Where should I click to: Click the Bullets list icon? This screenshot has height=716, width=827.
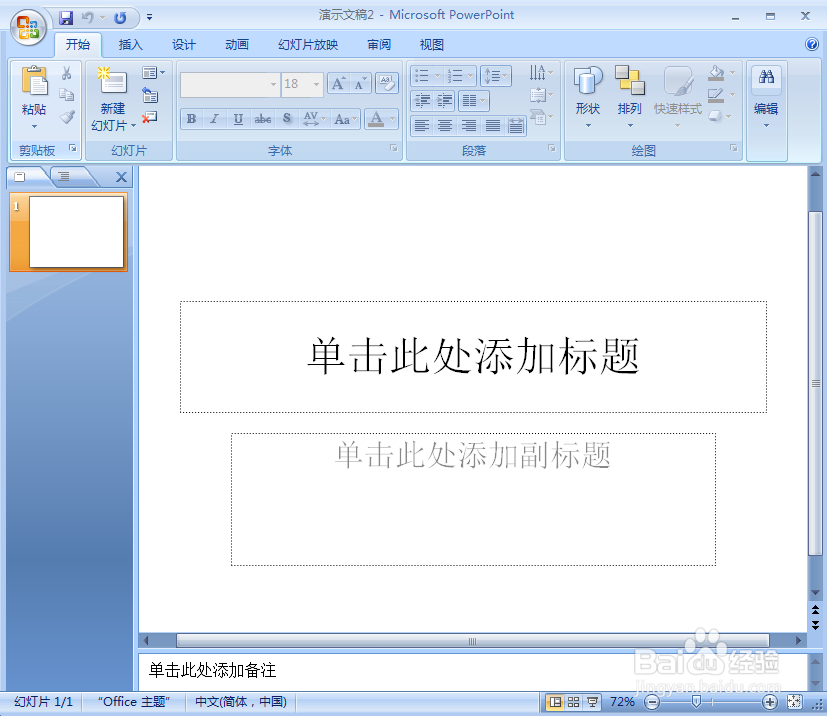421,76
